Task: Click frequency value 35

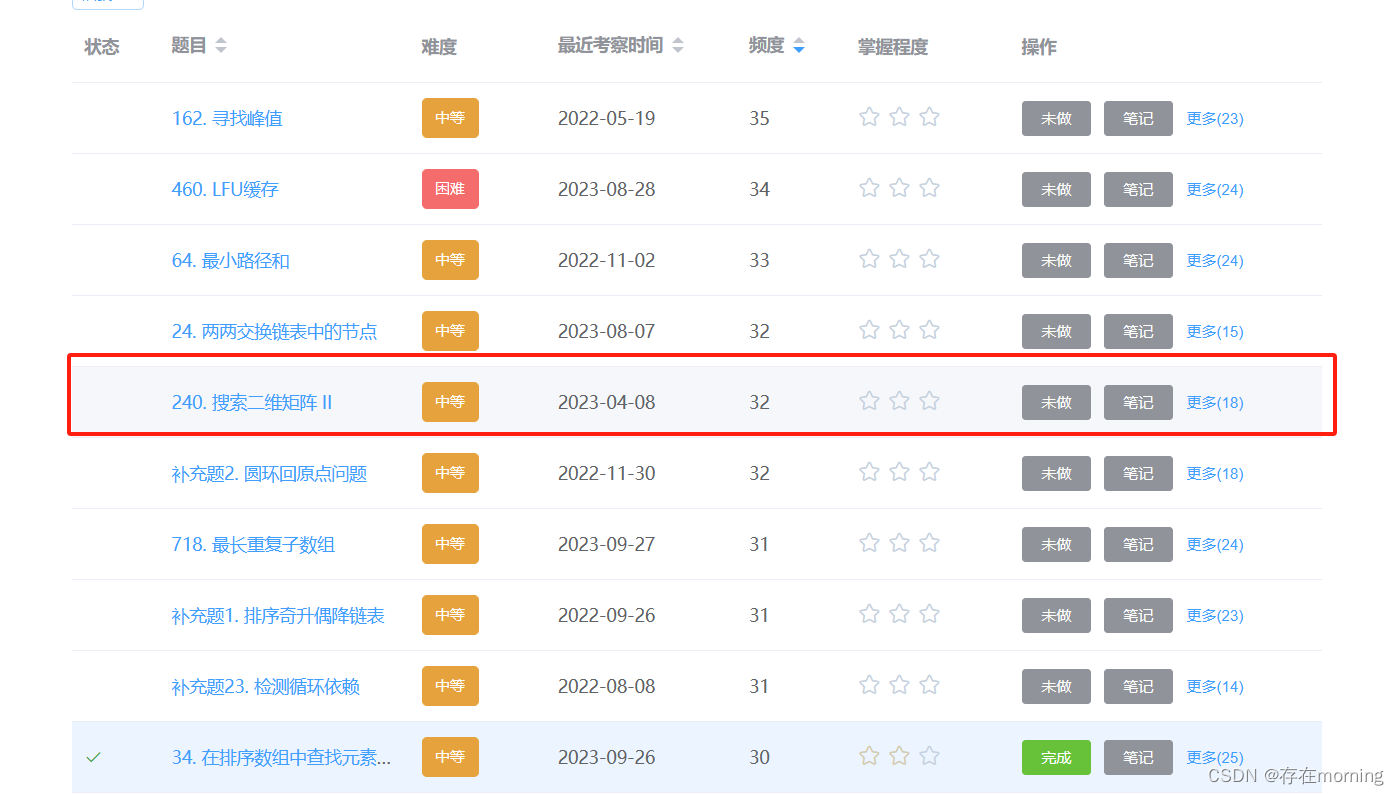Action: coord(759,118)
